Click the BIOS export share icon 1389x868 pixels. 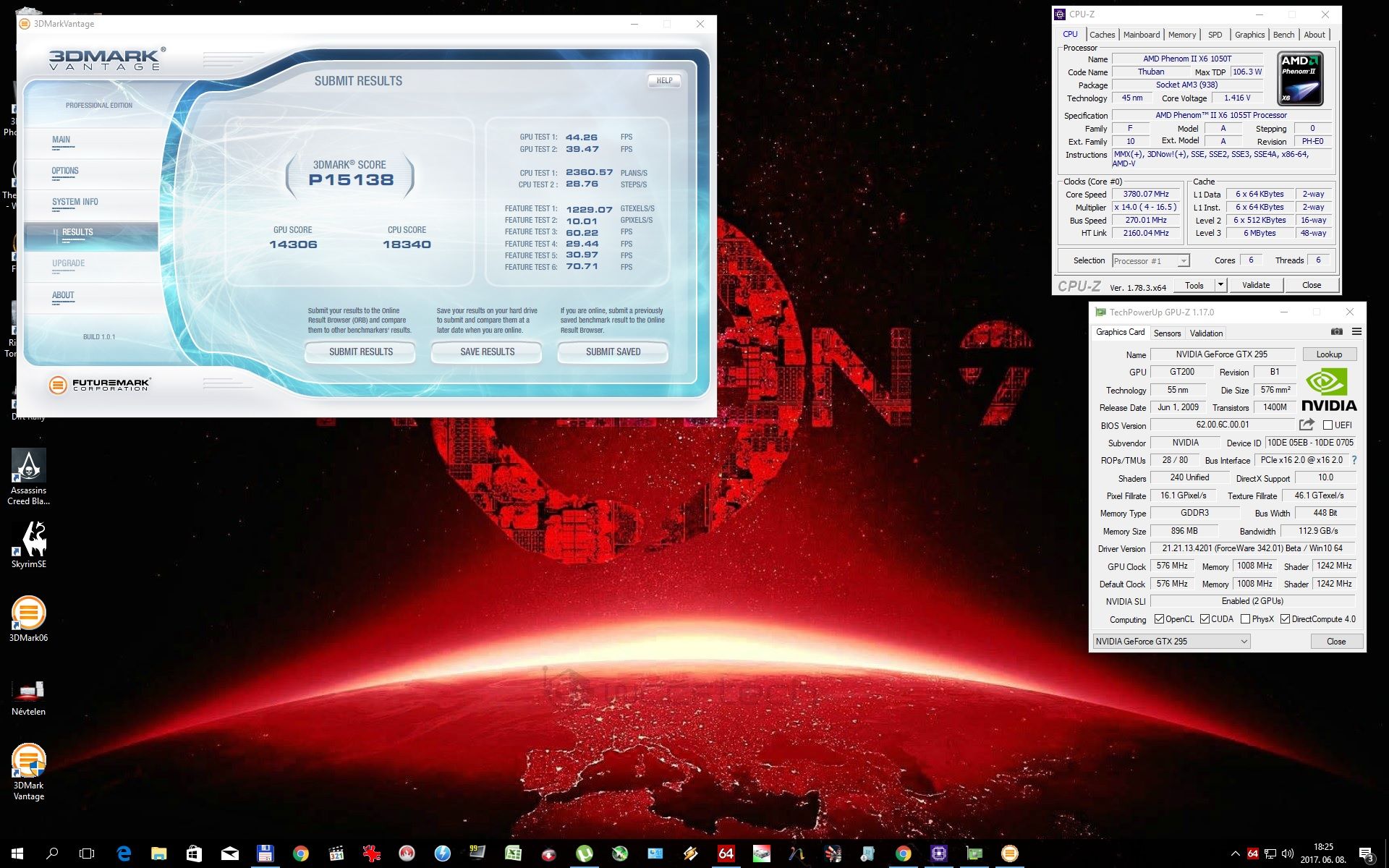coord(1307,425)
